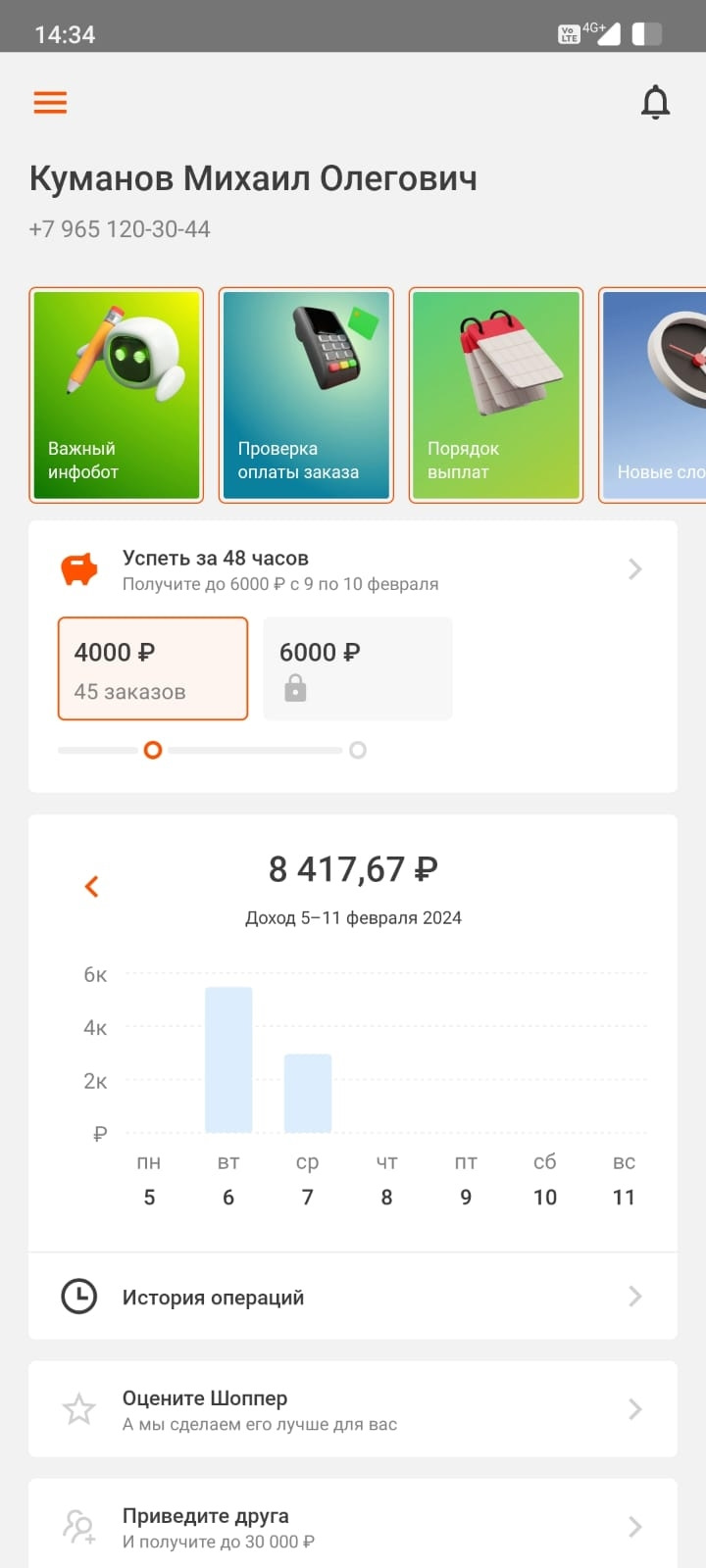Open Проверка оплаты заказа story
The image size is (706, 1568).
(306, 395)
